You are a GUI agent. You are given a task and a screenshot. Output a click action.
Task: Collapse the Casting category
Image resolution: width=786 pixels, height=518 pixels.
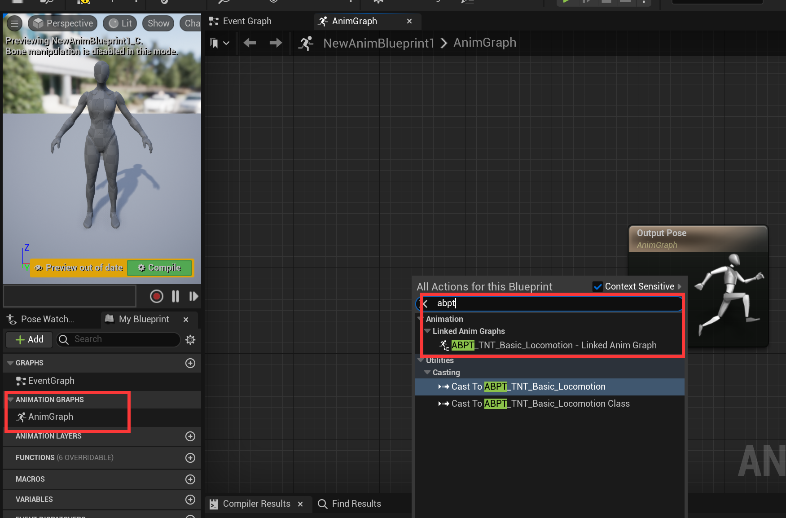(x=427, y=373)
